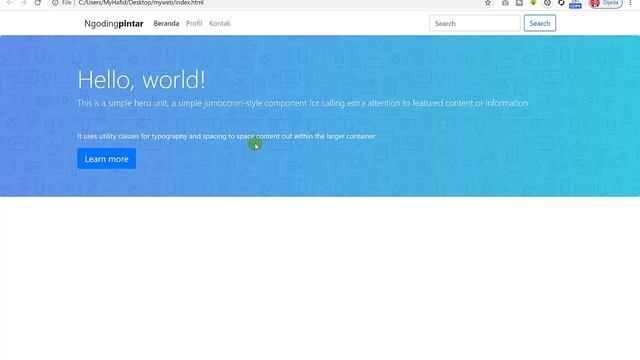The image size is (640, 360).
Task: Click the Learn more button
Action: tap(107, 159)
